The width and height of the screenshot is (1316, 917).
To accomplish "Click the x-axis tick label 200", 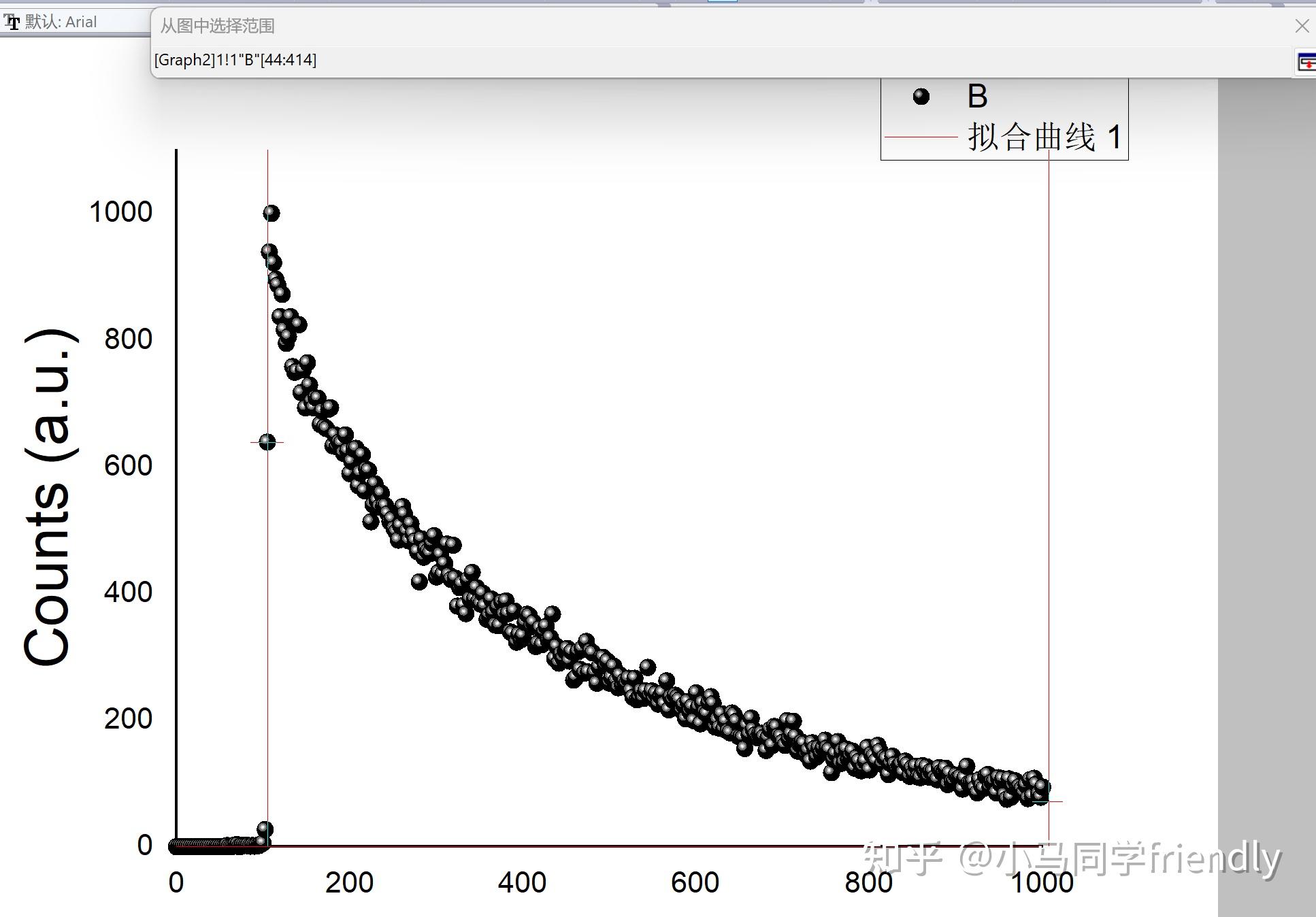I will (x=349, y=882).
